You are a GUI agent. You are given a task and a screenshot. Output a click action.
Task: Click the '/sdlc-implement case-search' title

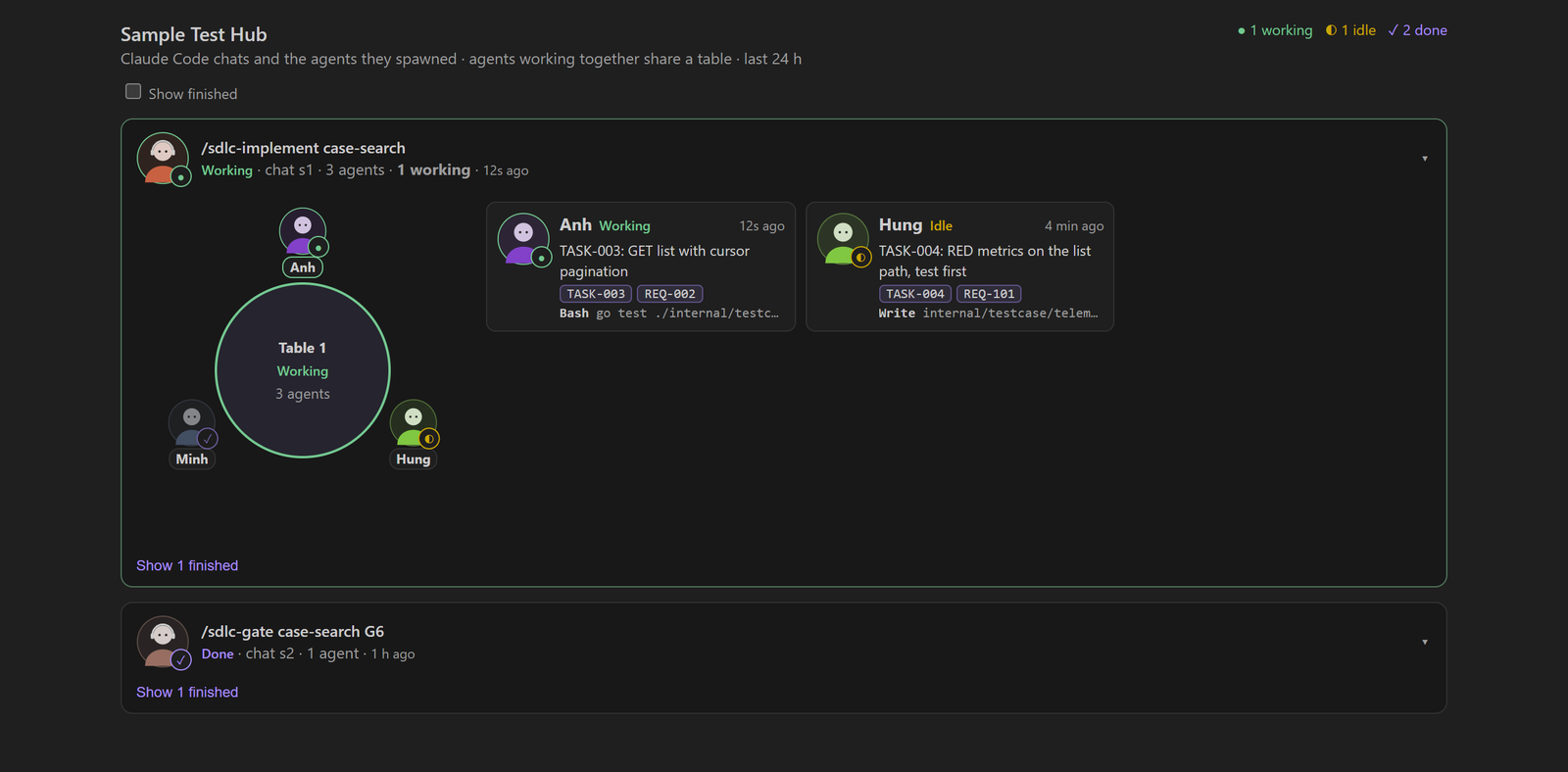[303, 148]
